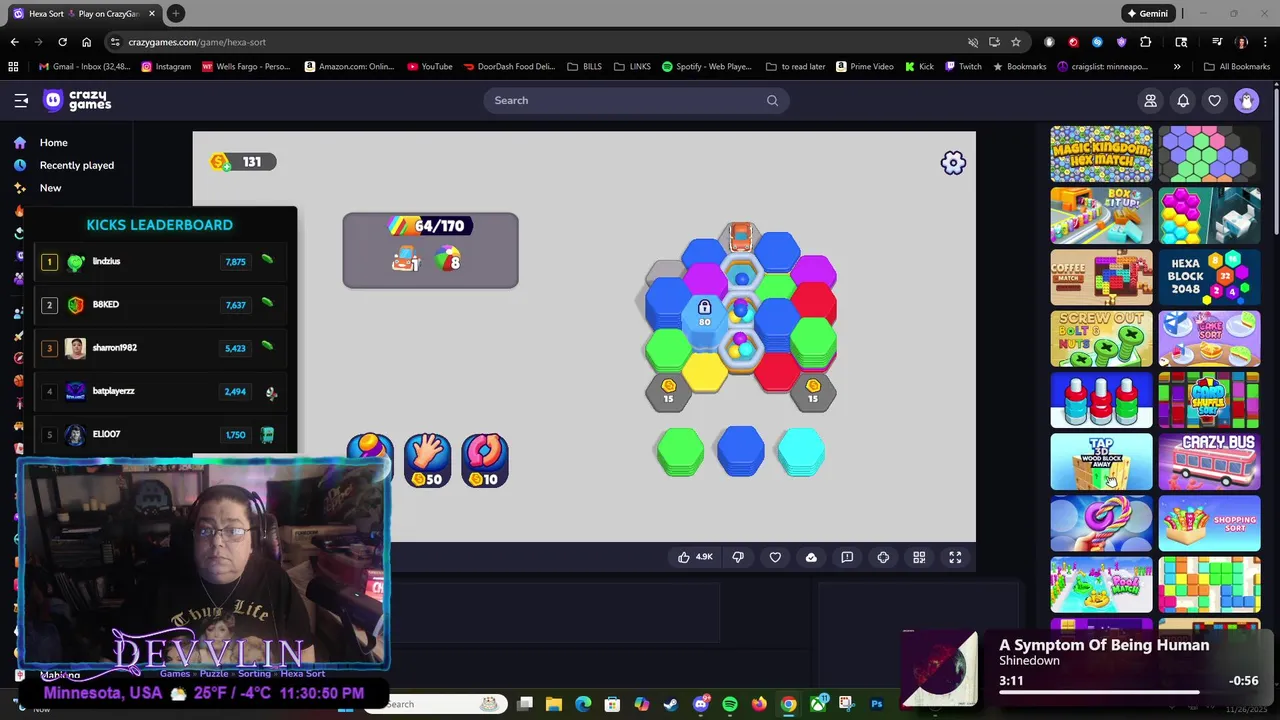Viewport: 1280px width, 720px height.
Task: Open the LINKS bookmark folder
Action: pos(632,67)
